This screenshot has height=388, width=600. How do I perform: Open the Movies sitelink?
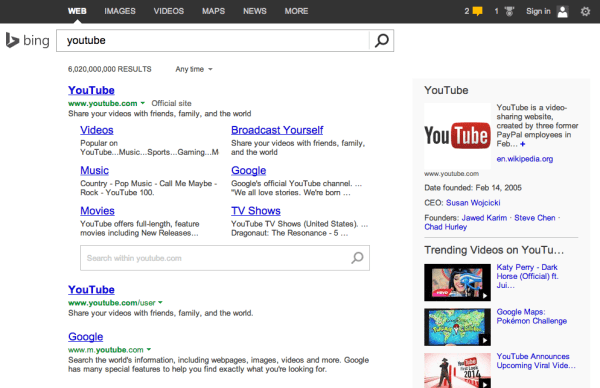pos(98,211)
